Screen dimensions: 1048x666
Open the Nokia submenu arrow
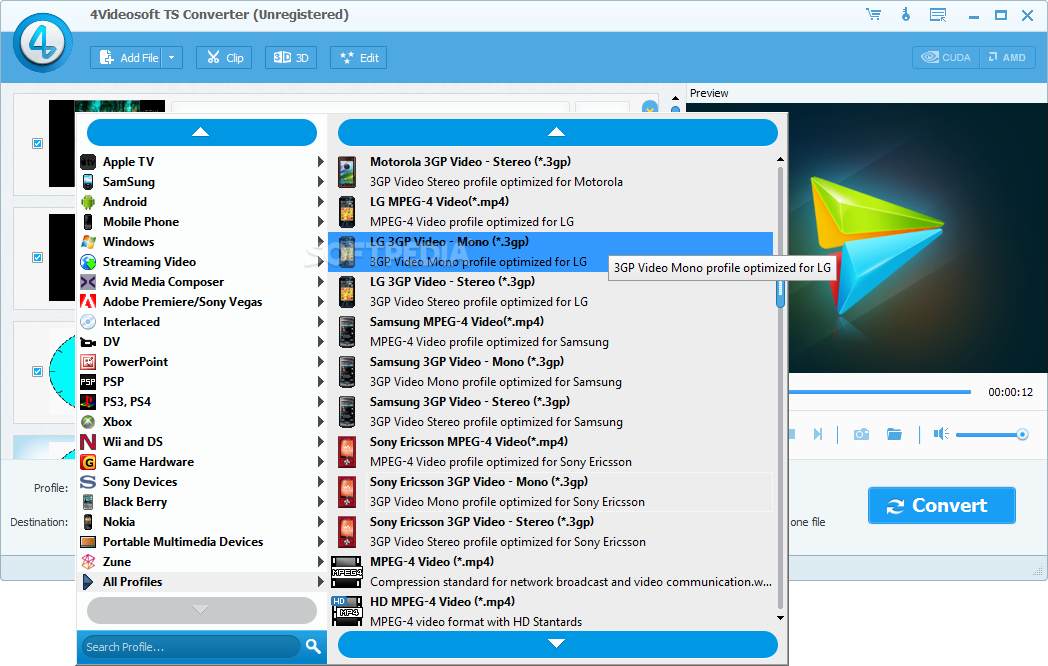coord(320,522)
